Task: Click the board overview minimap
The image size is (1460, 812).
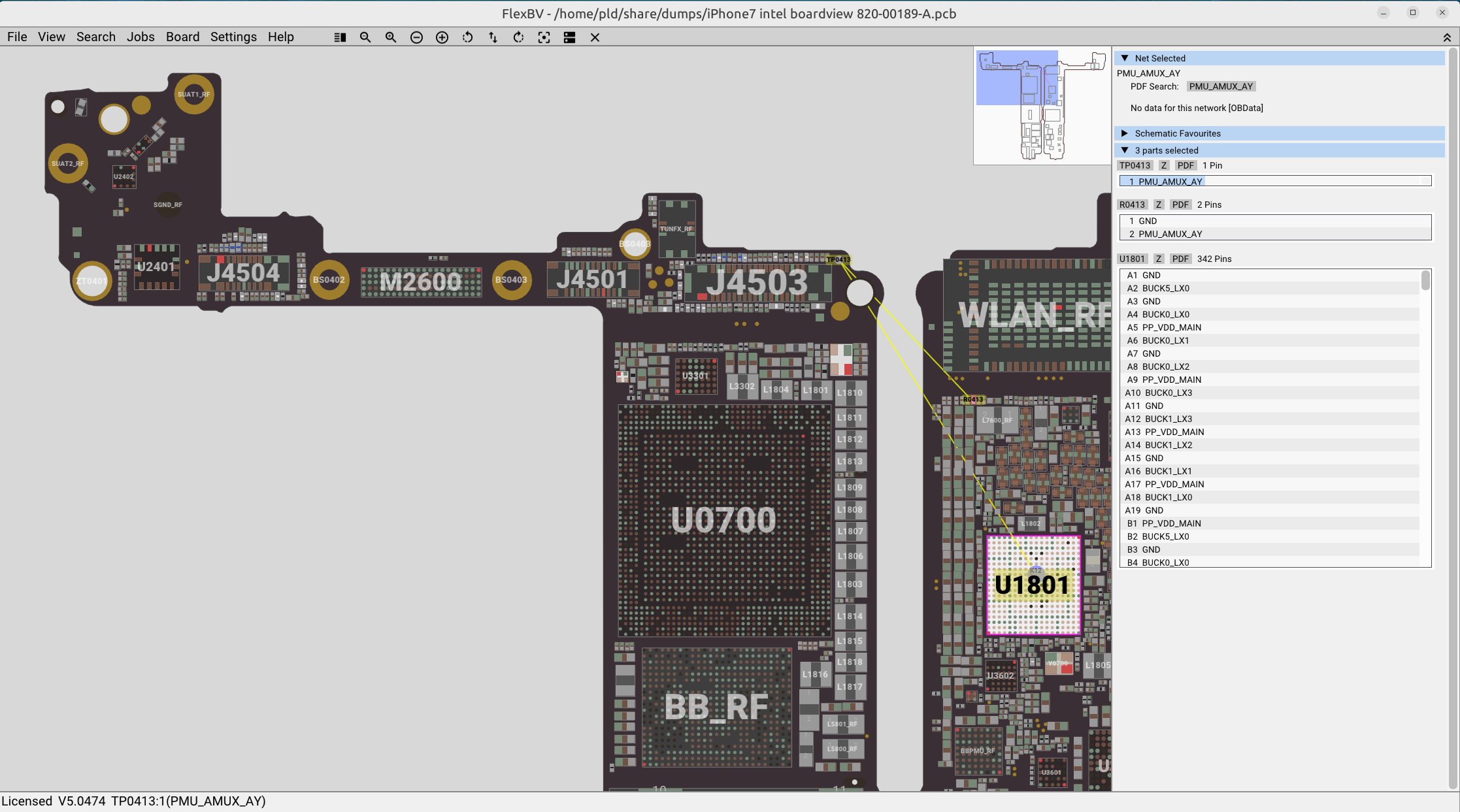Action: (x=1042, y=106)
